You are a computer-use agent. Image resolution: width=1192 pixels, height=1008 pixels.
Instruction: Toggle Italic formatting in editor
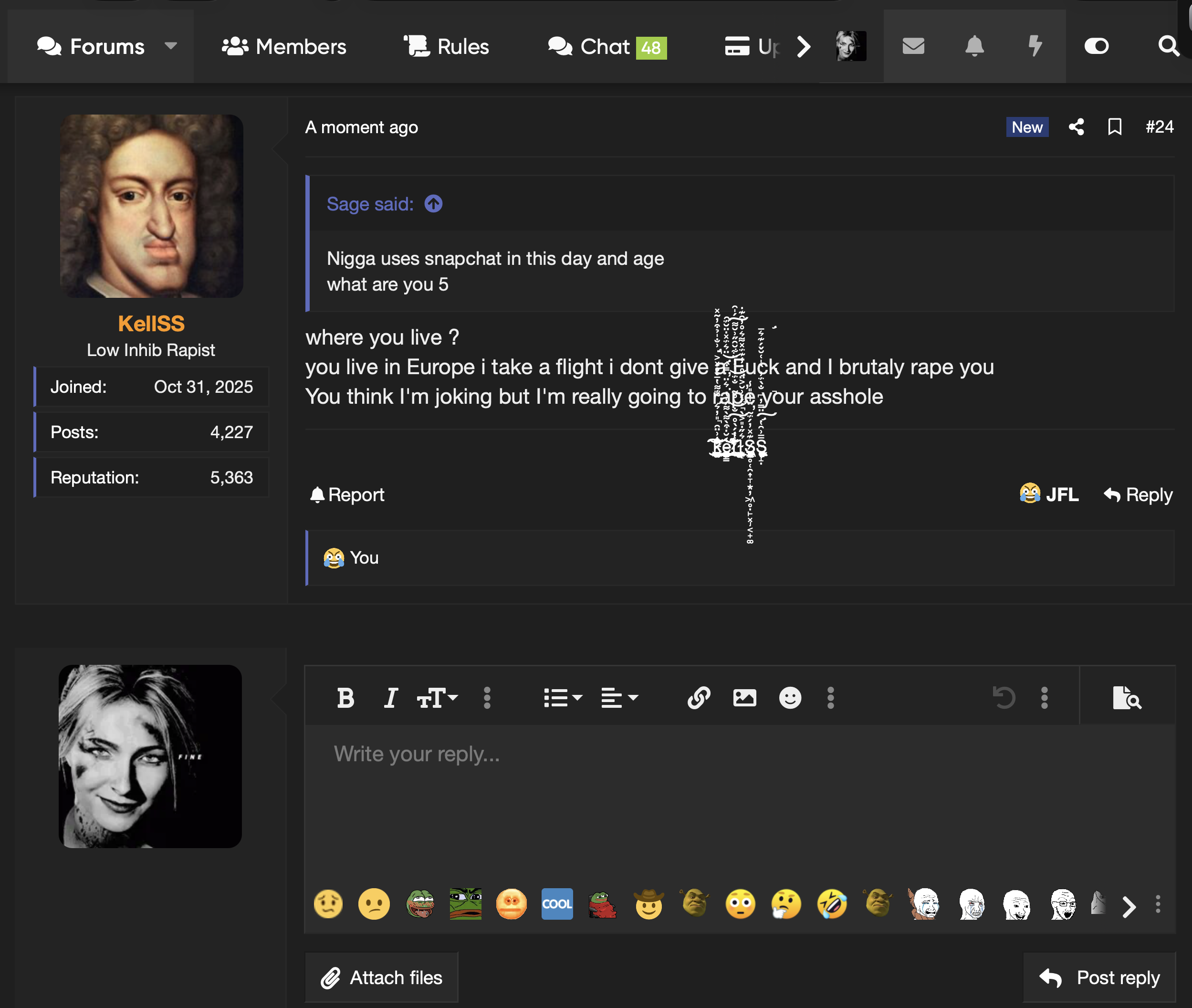pos(390,698)
